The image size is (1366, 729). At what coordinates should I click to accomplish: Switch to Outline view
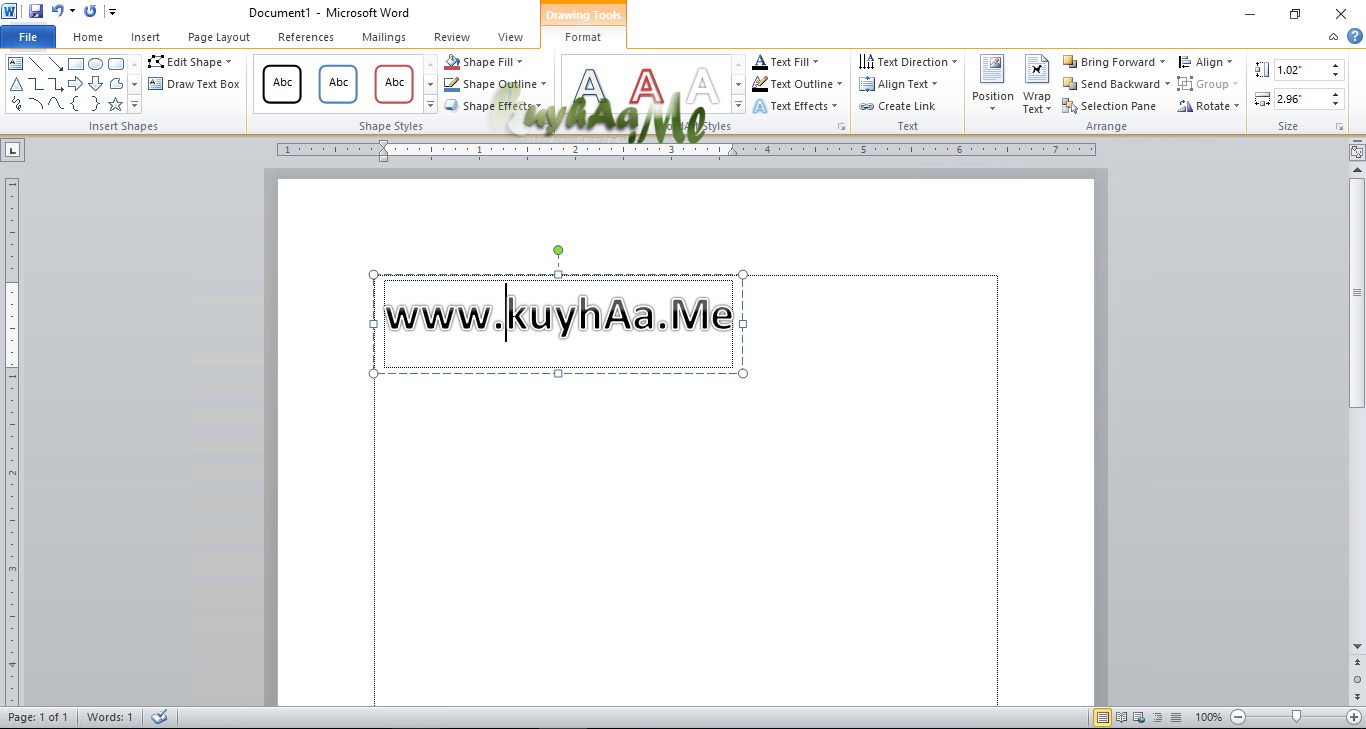(1158, 717)
